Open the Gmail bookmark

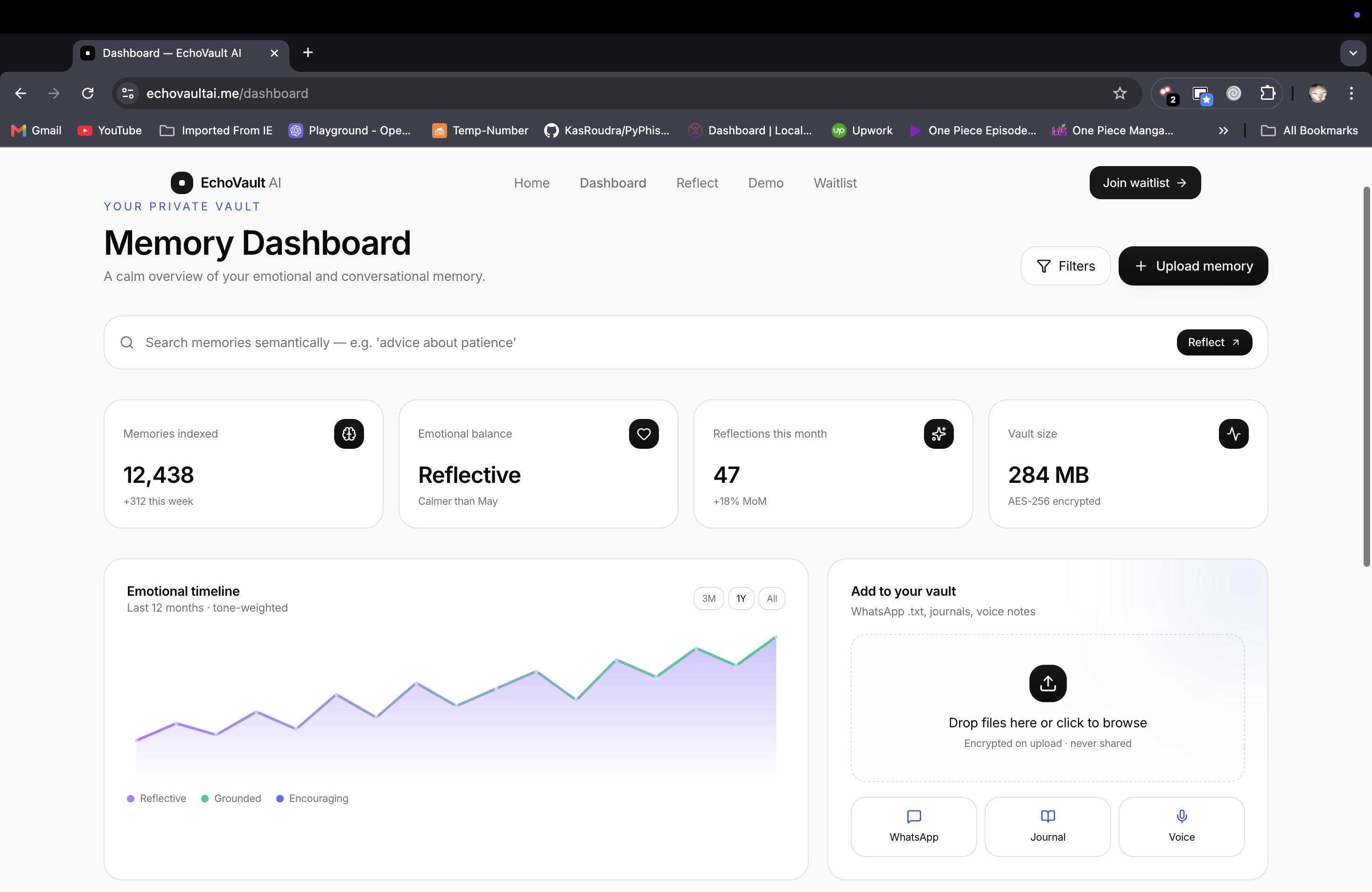click(x=36, y=131)
